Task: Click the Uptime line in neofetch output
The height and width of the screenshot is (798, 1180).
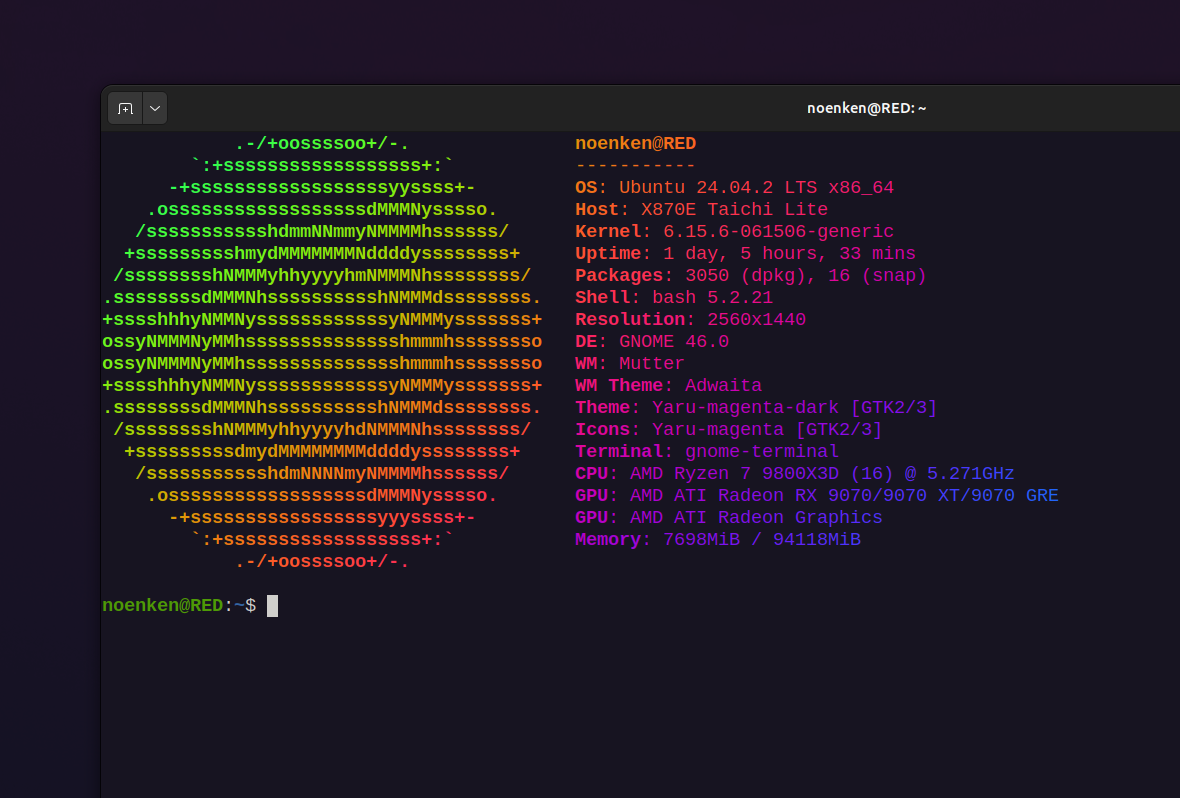Action: 745,254
